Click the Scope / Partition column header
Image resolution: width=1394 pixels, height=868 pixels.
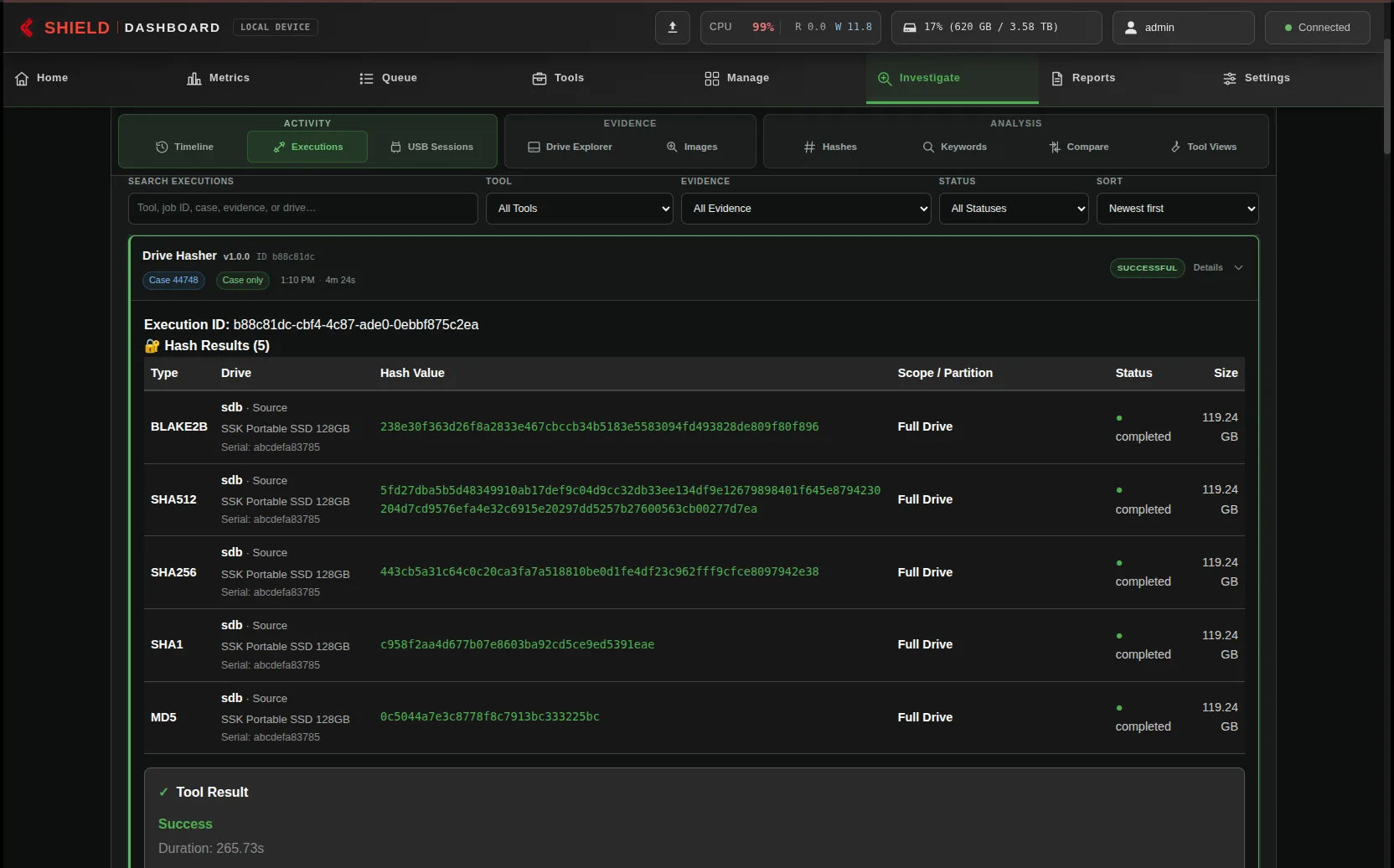[945, 374]
